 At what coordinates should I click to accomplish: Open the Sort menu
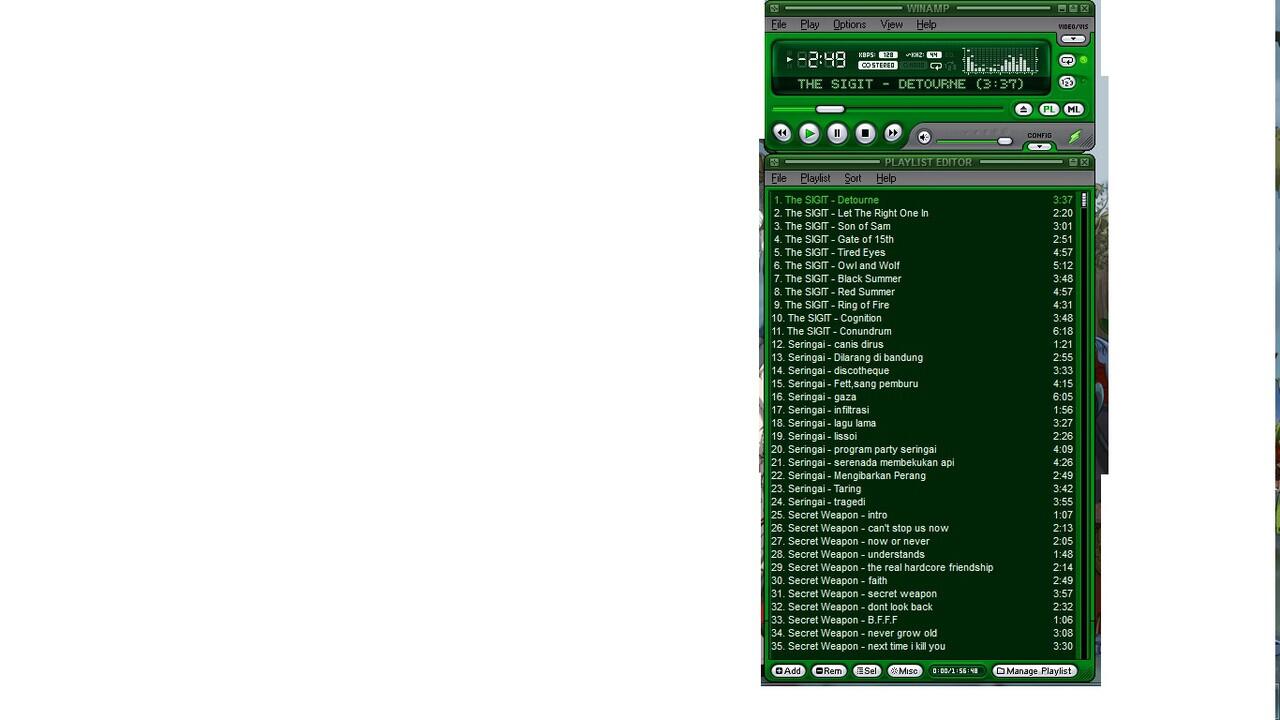pyautogui.click(x=853, y=178)
